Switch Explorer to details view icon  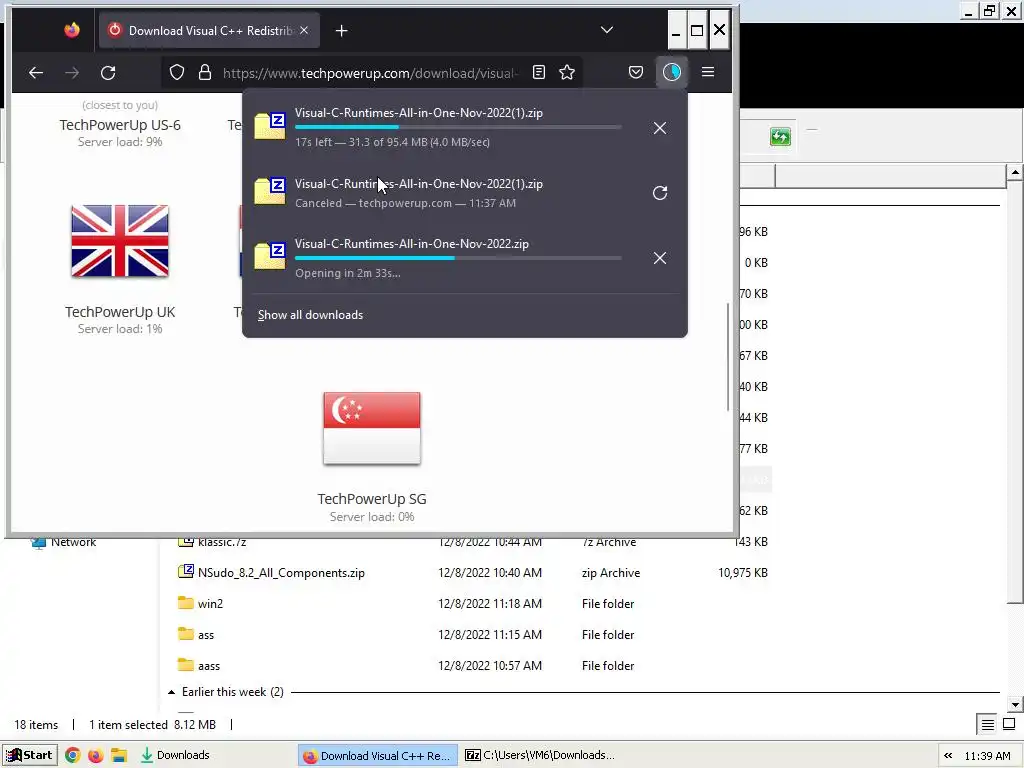point(987,724)
